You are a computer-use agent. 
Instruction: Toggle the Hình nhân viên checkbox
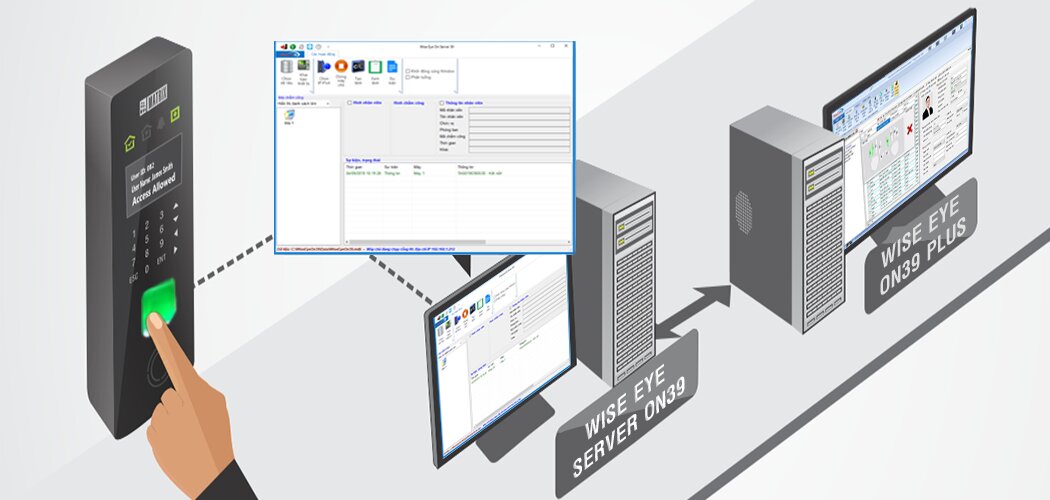pos(348,102)
